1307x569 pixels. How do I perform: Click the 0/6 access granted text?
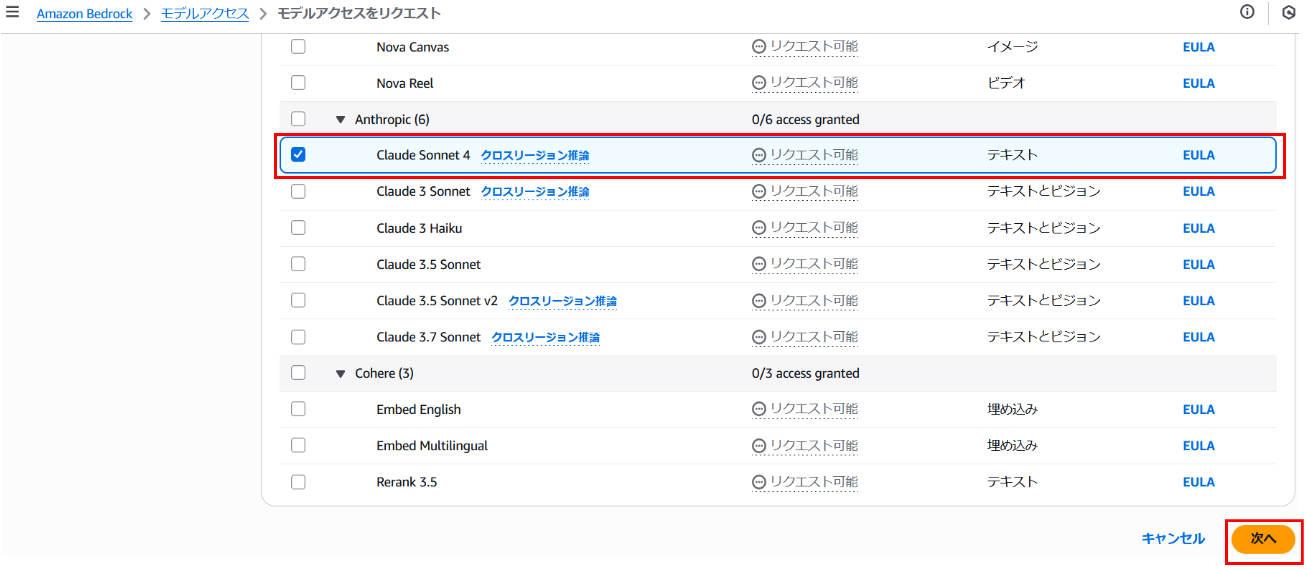[x=806, y=120]
